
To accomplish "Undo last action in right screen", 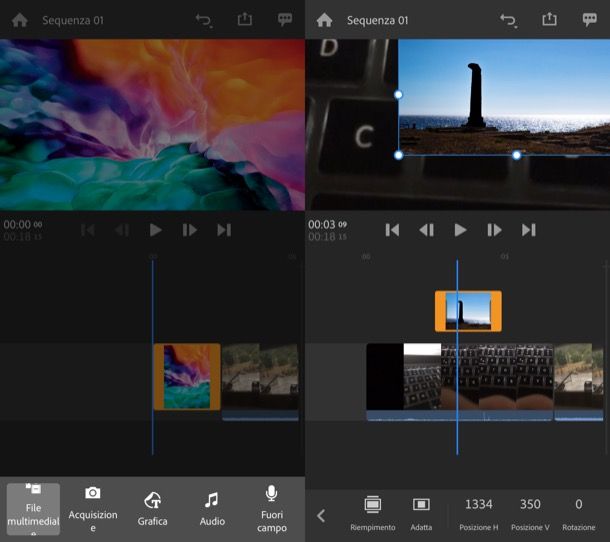I will (508, 20).
